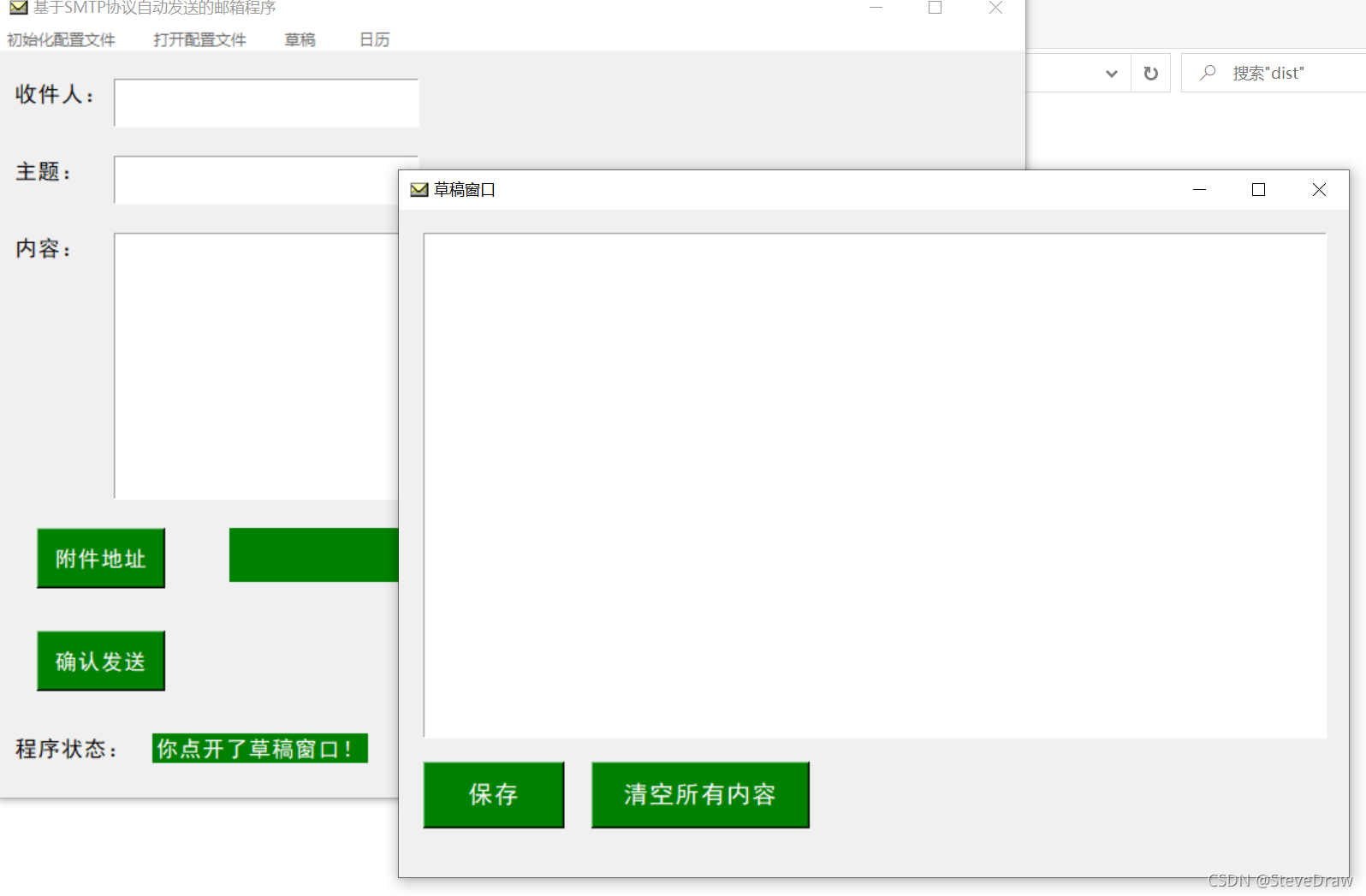
Task: Click the 草稿窗口 title text
Action: coord(465,189)
